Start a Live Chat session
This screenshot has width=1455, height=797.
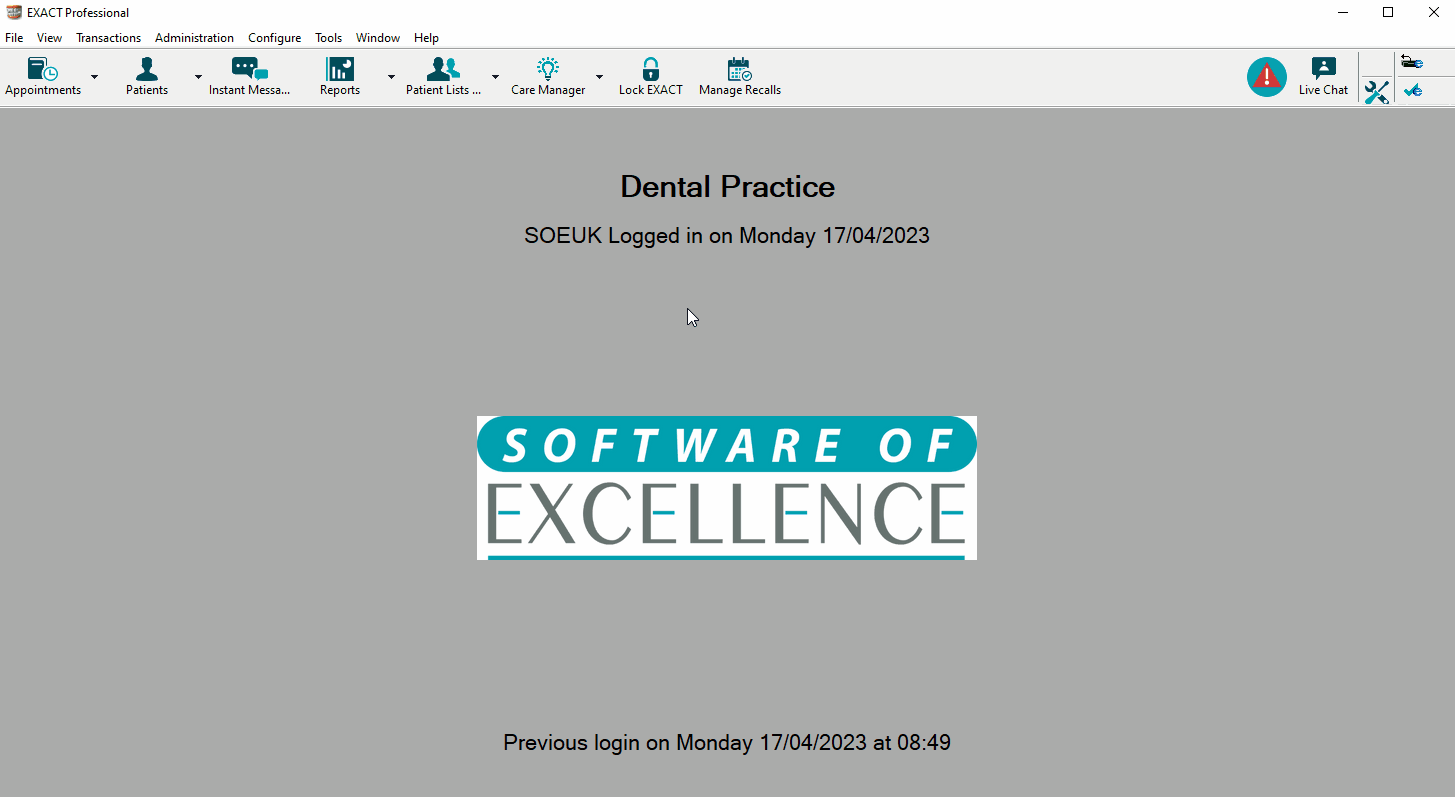coord(1323,75)
